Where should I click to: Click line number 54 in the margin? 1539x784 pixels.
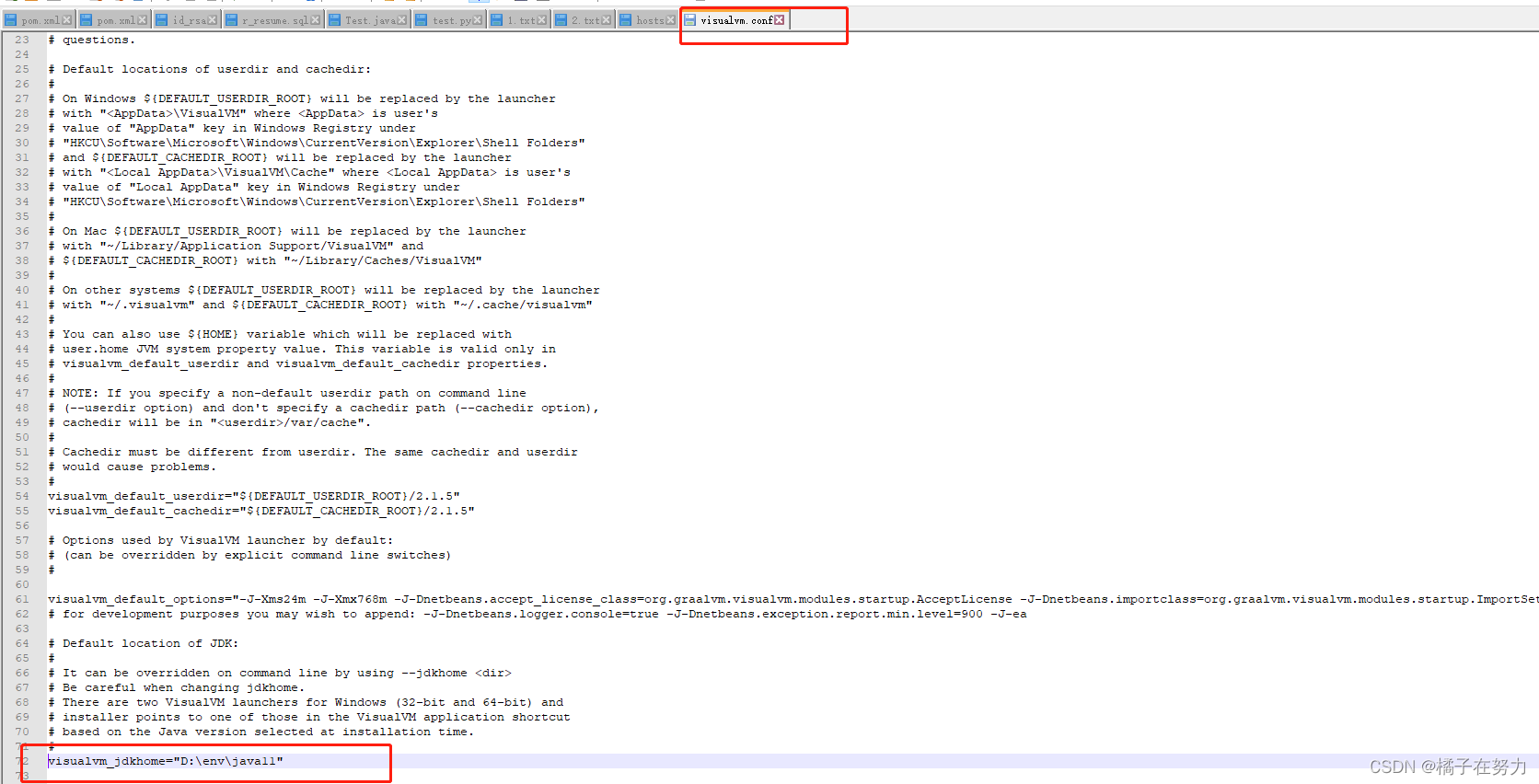pyautogui.click(x=22, y=496)
